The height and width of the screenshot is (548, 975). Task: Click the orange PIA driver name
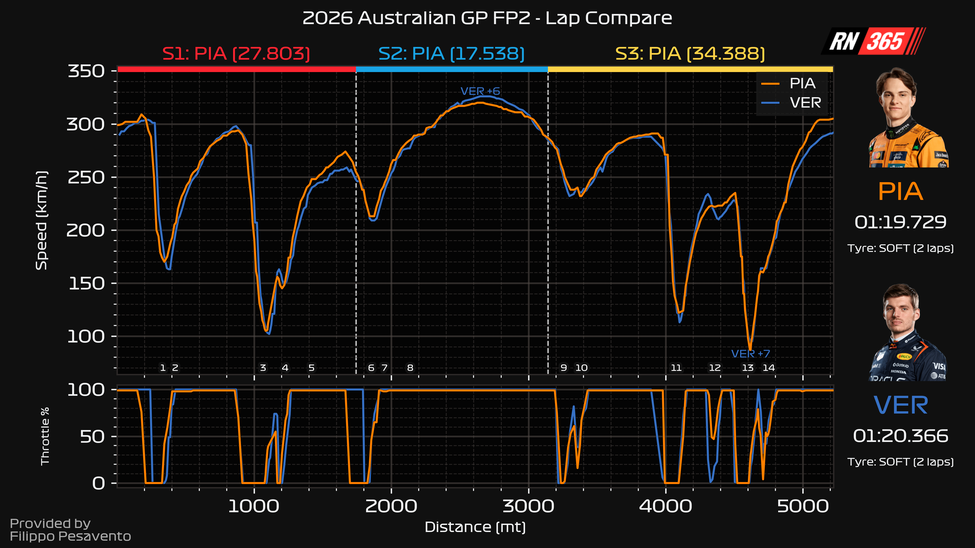900,190
